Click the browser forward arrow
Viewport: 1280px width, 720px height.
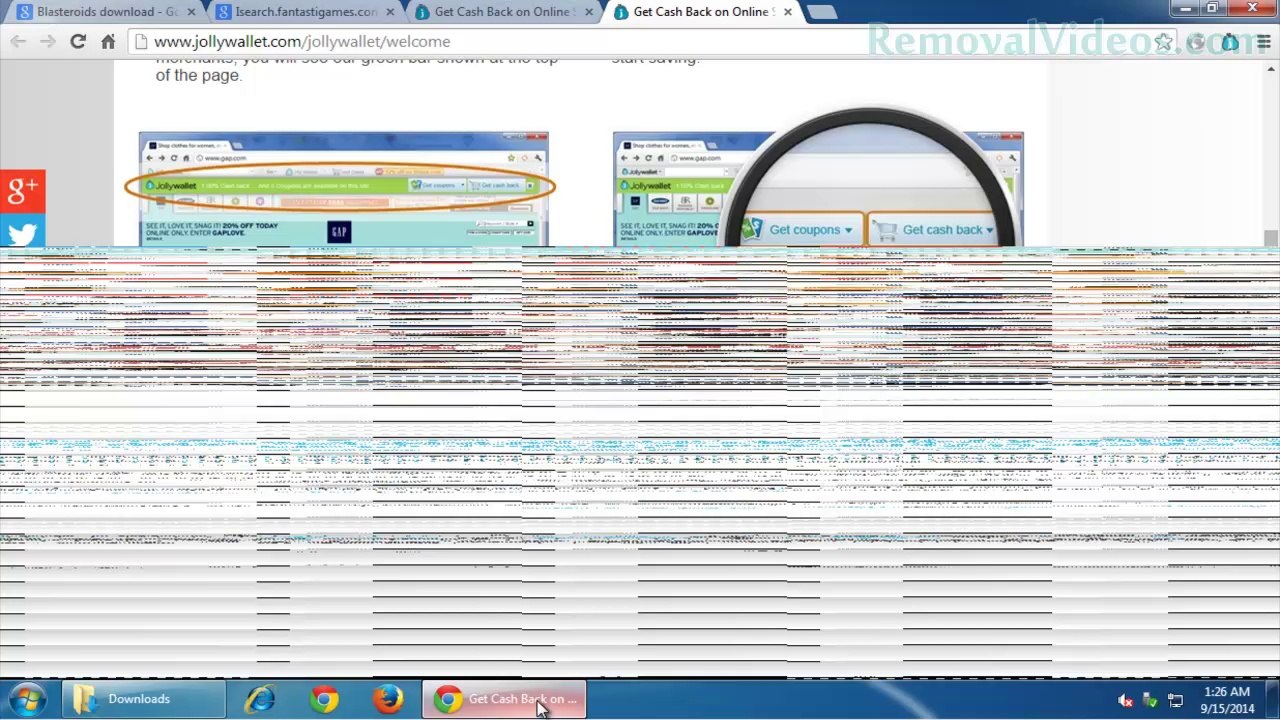click(48, 42)
